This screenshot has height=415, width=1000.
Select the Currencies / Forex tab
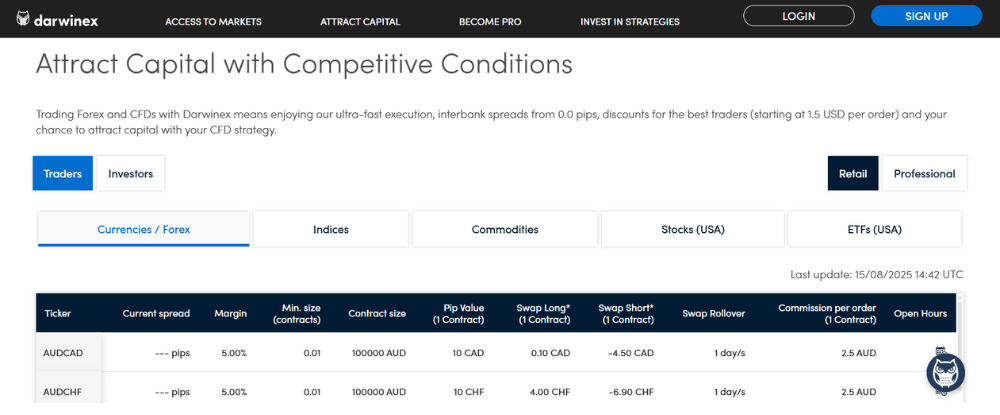(143, 229)
